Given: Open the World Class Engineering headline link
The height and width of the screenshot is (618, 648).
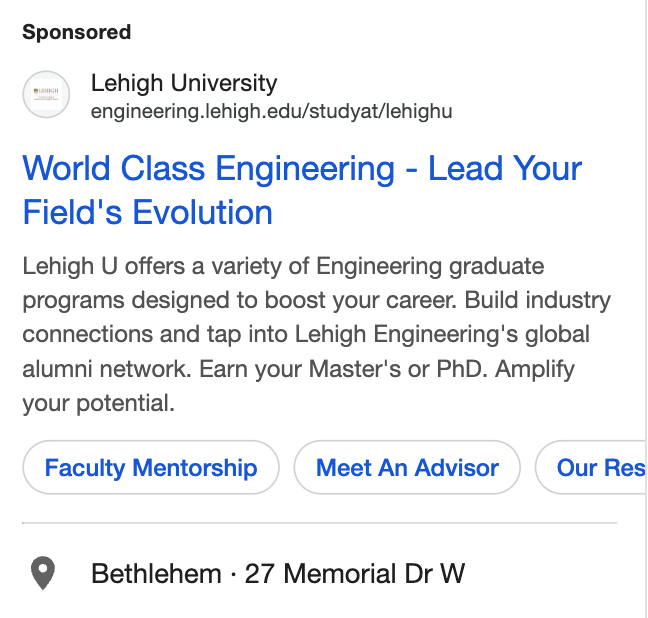Looking at the screenshot, I should pos(301,169).
